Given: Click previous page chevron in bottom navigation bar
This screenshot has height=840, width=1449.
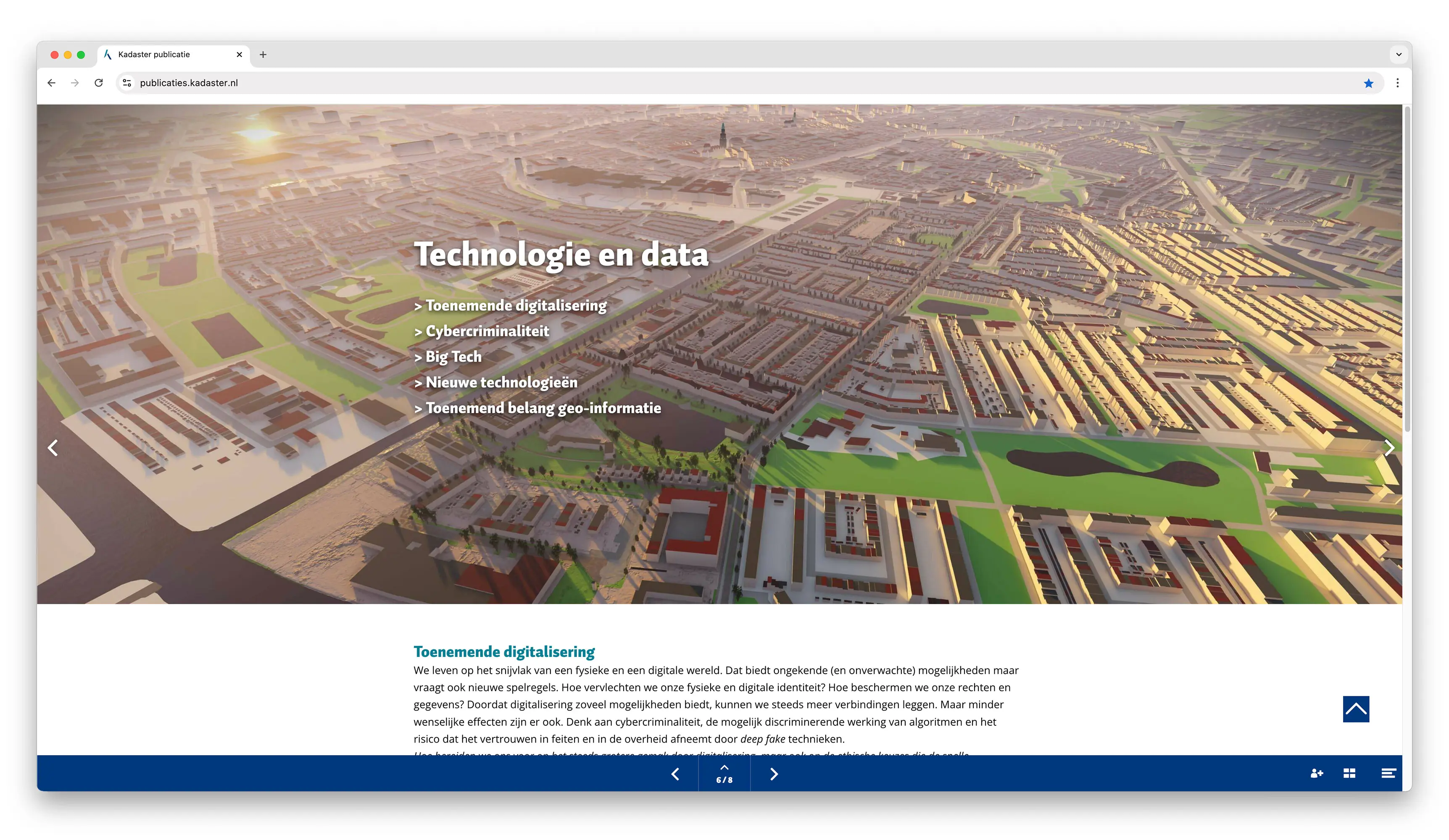Looking at the screenshot, I should coord(675,774).
